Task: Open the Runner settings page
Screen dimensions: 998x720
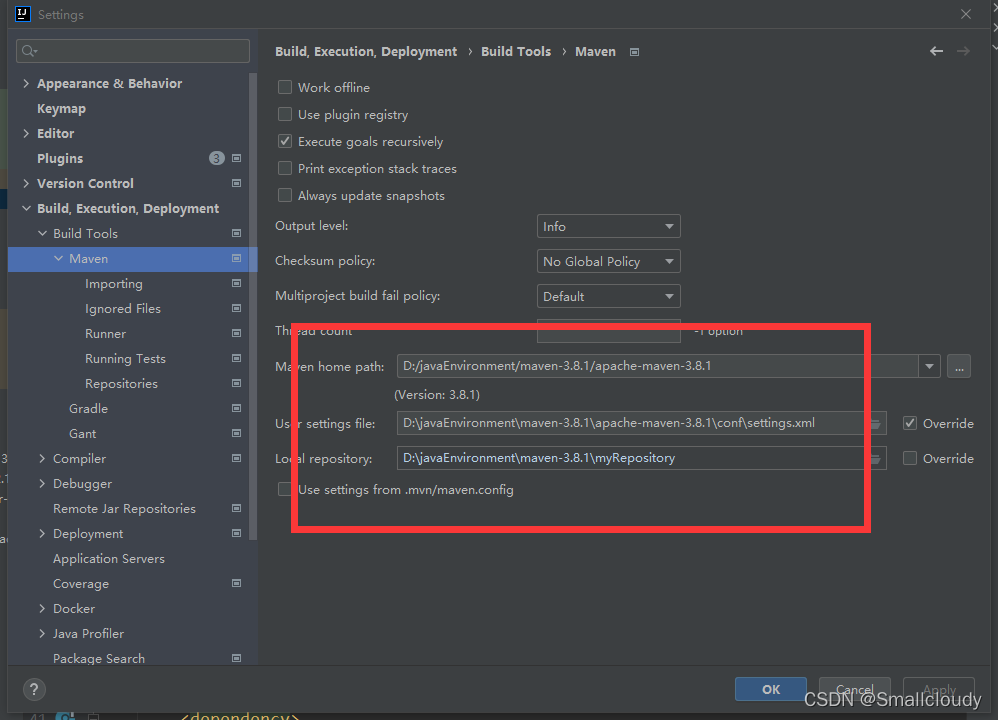Action: tap(106, 334)
